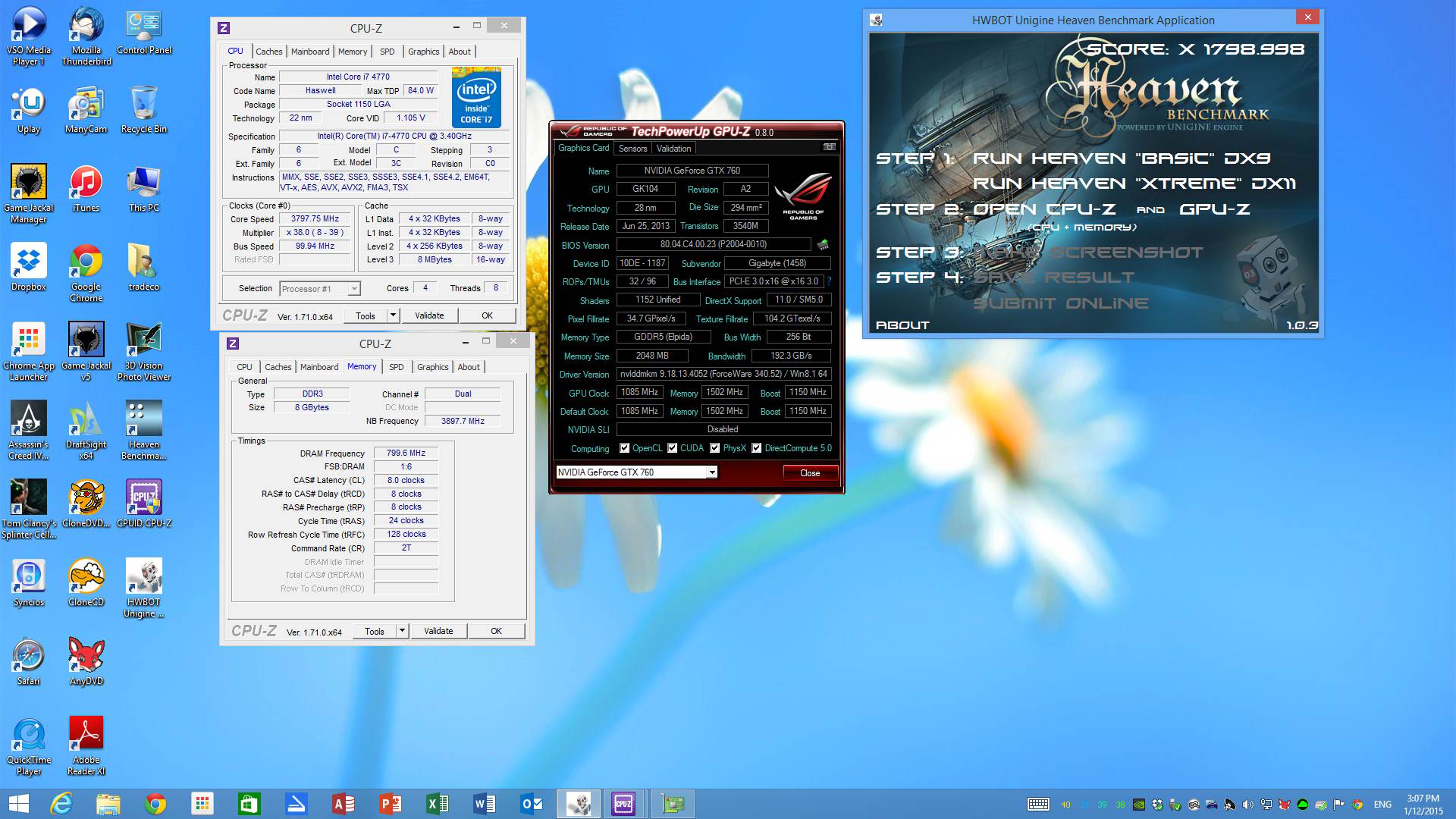Open the touch keyboard from the taskbar
The image size is (1456, 819).
click(x=1038, y=804)
